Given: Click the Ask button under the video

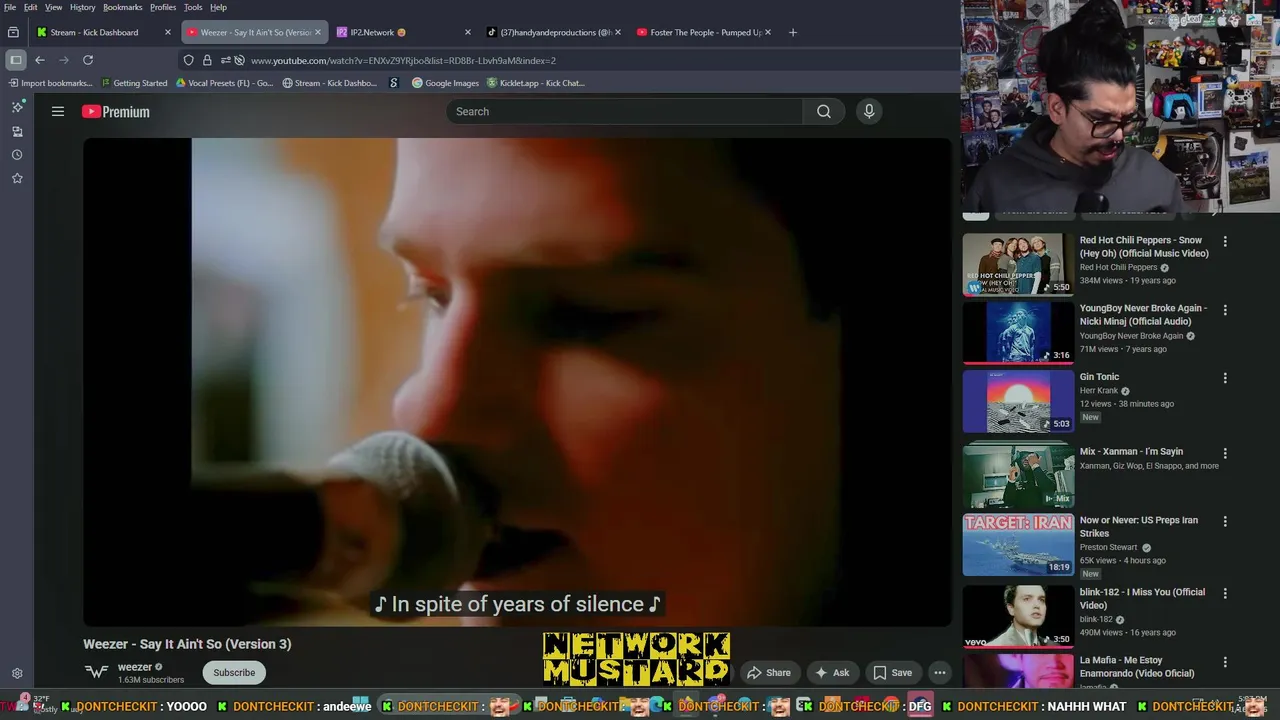Looking at the screenshot, I should click(x=833, y=673).
